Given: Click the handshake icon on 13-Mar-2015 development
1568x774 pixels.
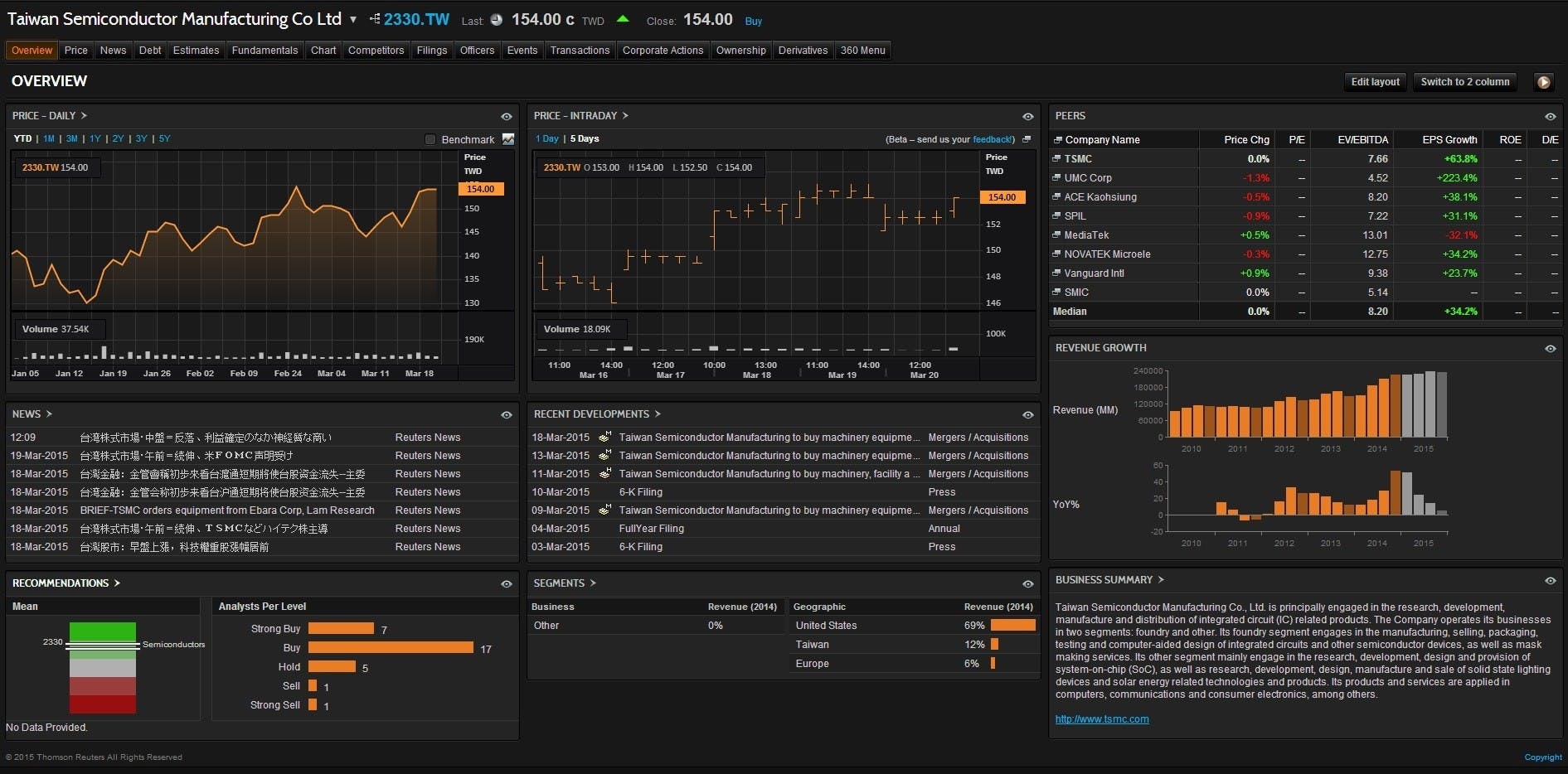Looking at the screenshot, I should pos(605,455).
